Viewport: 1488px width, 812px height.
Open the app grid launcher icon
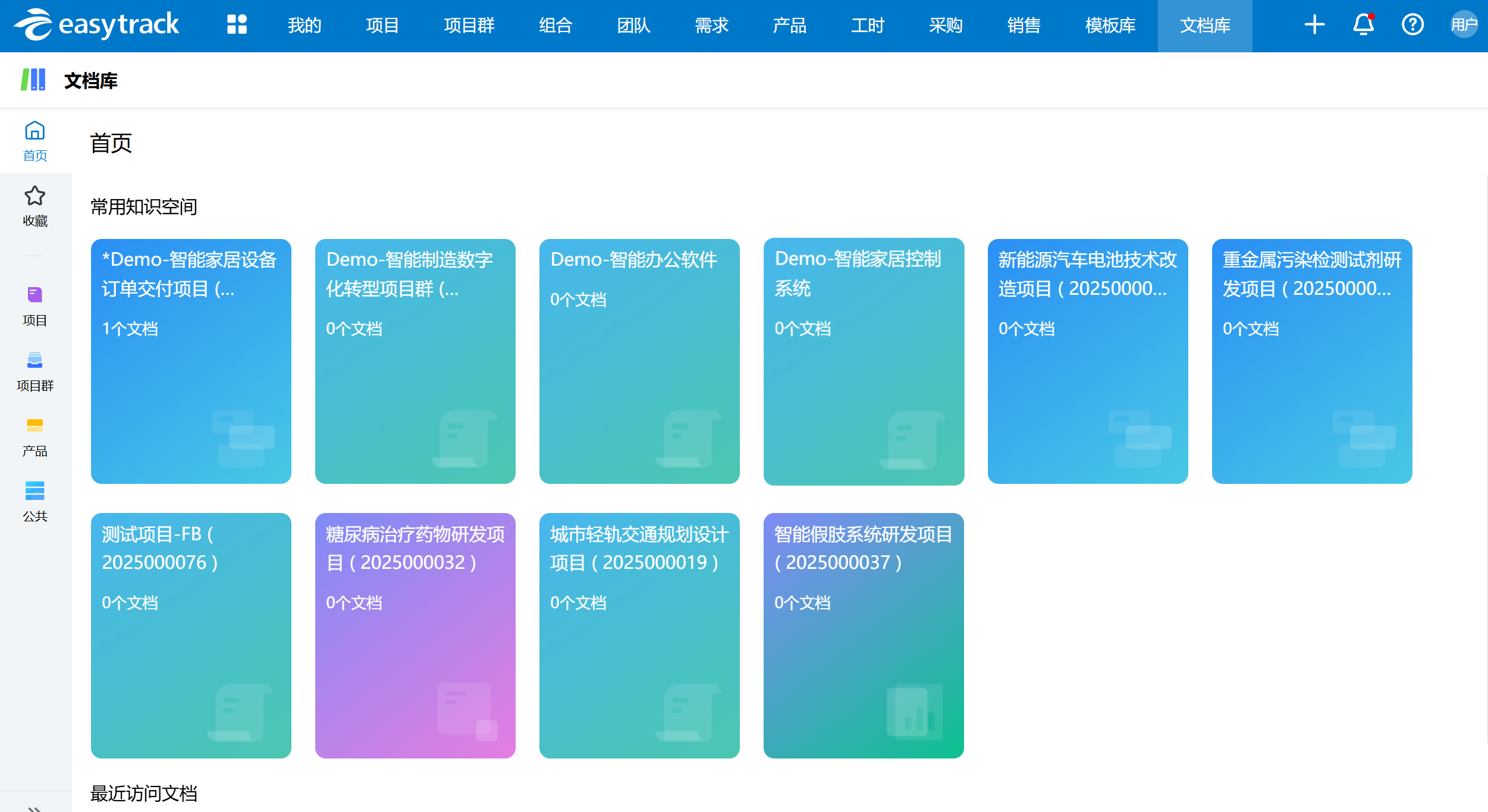pyautogui.click(x=237, y=25)
